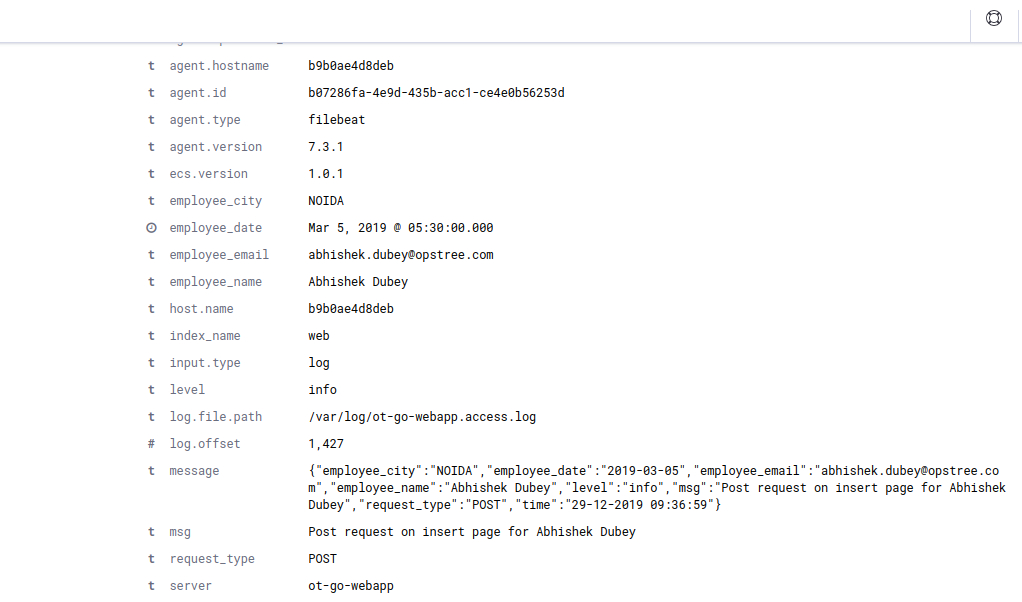Click the text type icon for employee_email
The width and height of the screenshot is (1022, 602).
pos(151,254)
